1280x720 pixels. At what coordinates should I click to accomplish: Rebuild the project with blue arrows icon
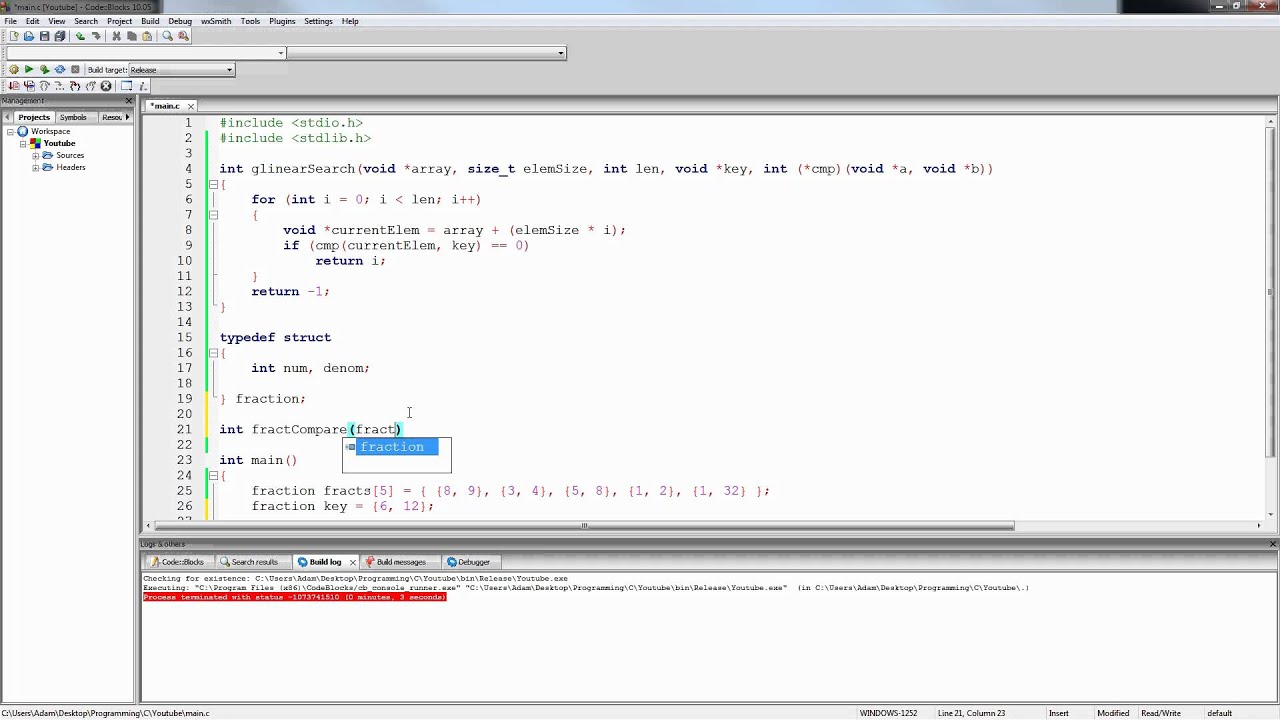(x=59, y=70)
